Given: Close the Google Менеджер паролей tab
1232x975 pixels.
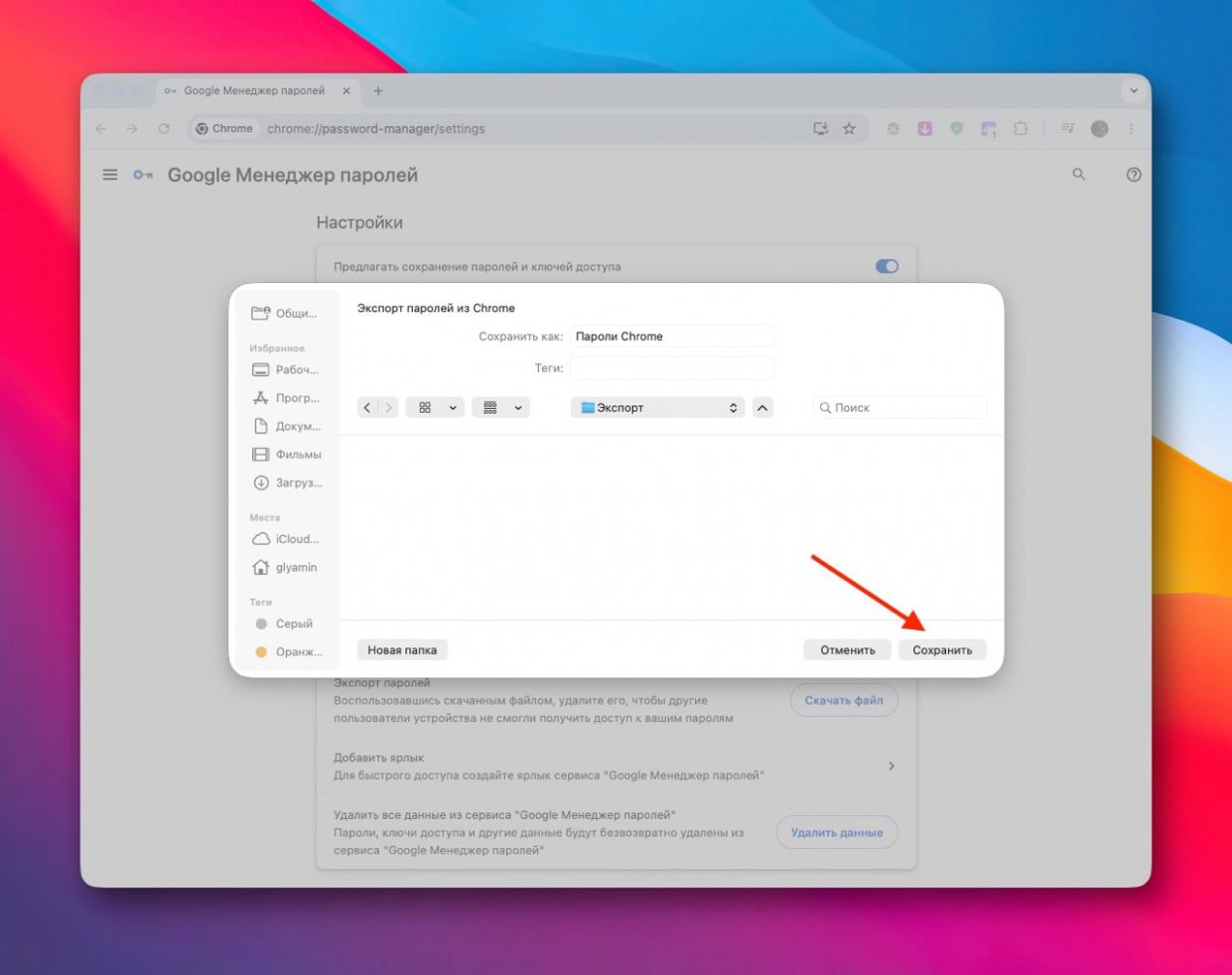Looking at the screenshot, I should tap(346, 91).
